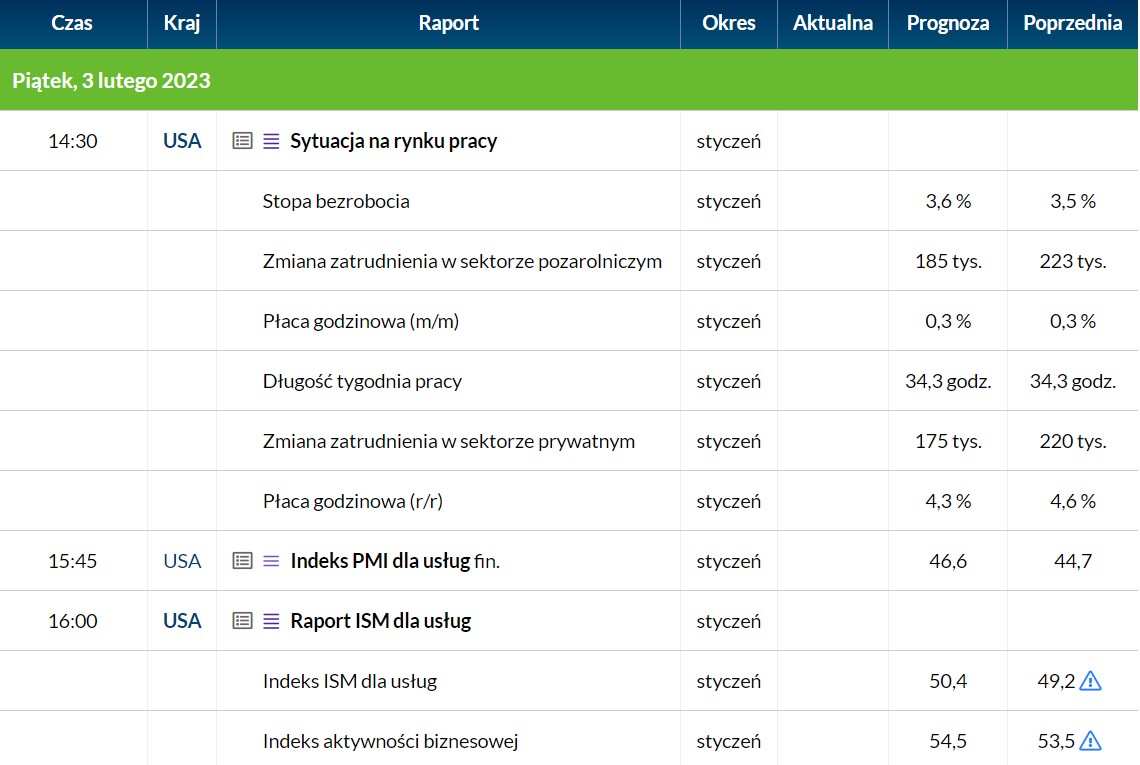
Task: Click the Raport column header
Action: 449,23
